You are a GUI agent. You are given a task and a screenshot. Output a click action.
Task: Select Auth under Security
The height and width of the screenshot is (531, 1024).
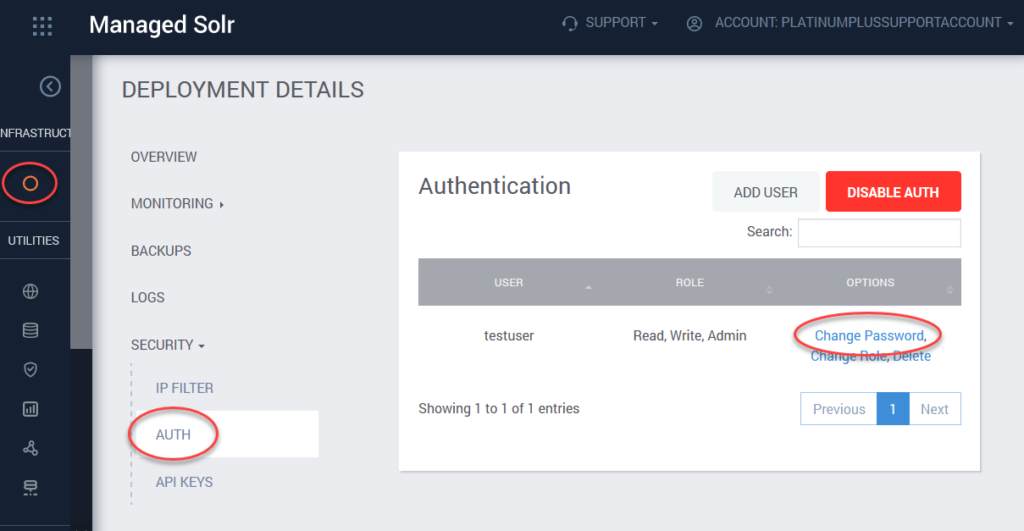[173, 435]
